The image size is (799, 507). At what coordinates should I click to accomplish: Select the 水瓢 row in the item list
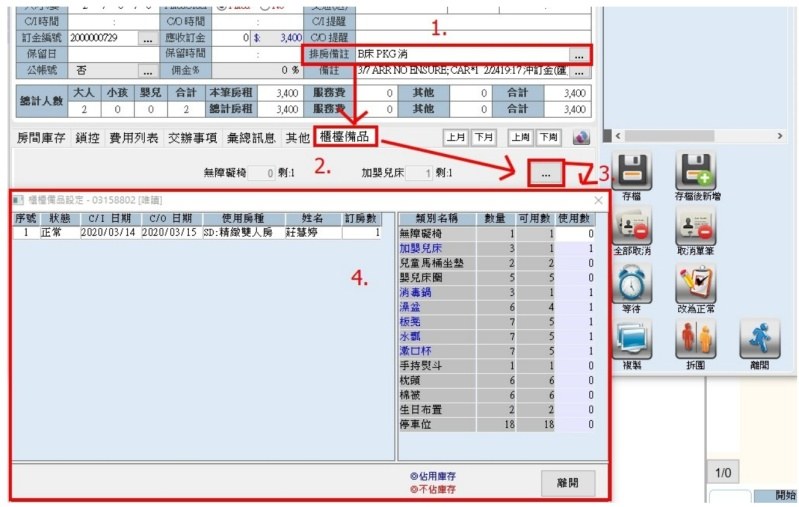tap(496, 336)
